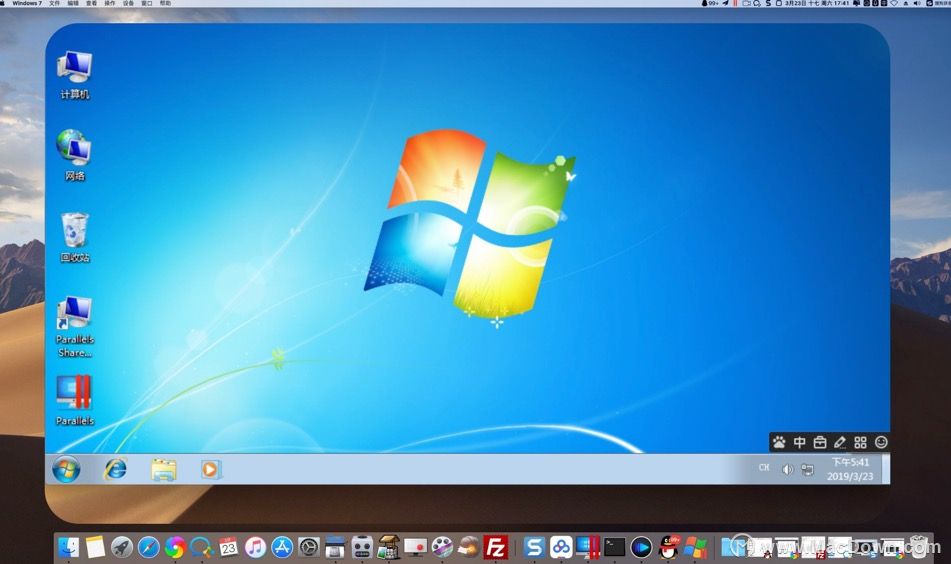Click the red Parallels menu bar icon
The width and height of the screenshot is (951, 564).
click(735, 3)
